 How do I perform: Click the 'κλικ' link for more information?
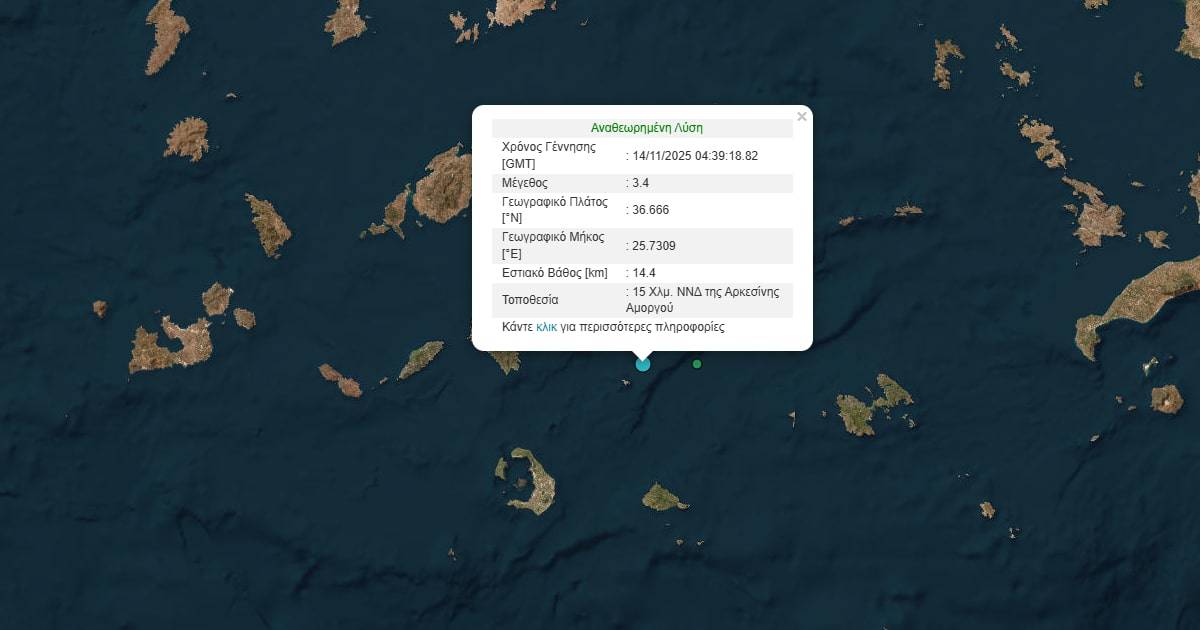click(546, 327)
